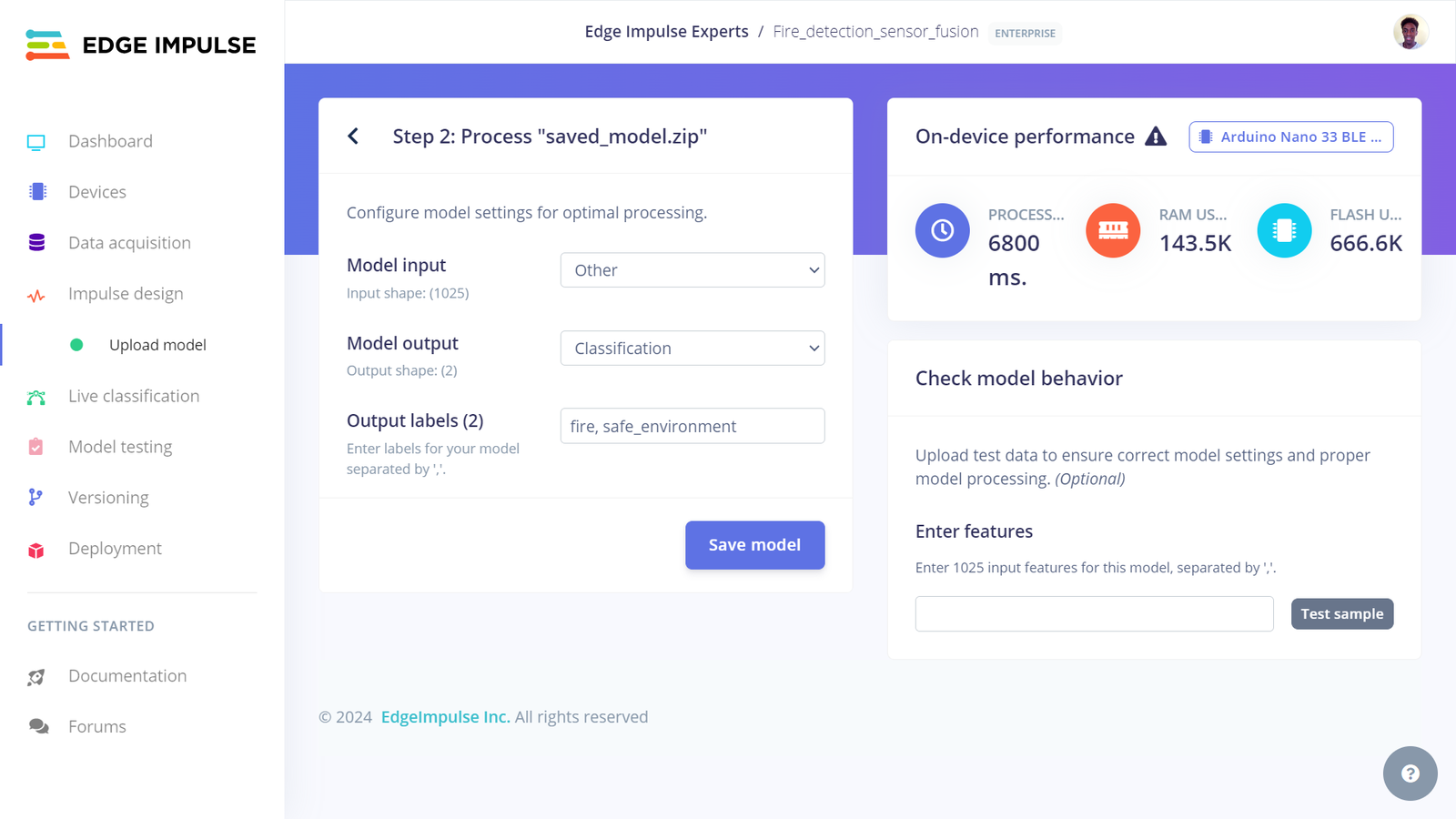Image resolution: width=1456 pixels, height=819 pixels.
Task: Click the Deployment cube icon in sidebar
Action: coord(36,550)
